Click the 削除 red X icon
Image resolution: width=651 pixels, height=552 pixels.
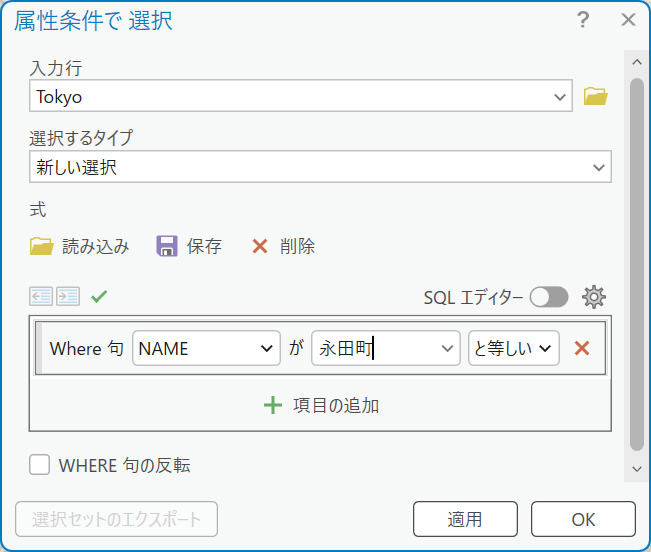(260, 246)
